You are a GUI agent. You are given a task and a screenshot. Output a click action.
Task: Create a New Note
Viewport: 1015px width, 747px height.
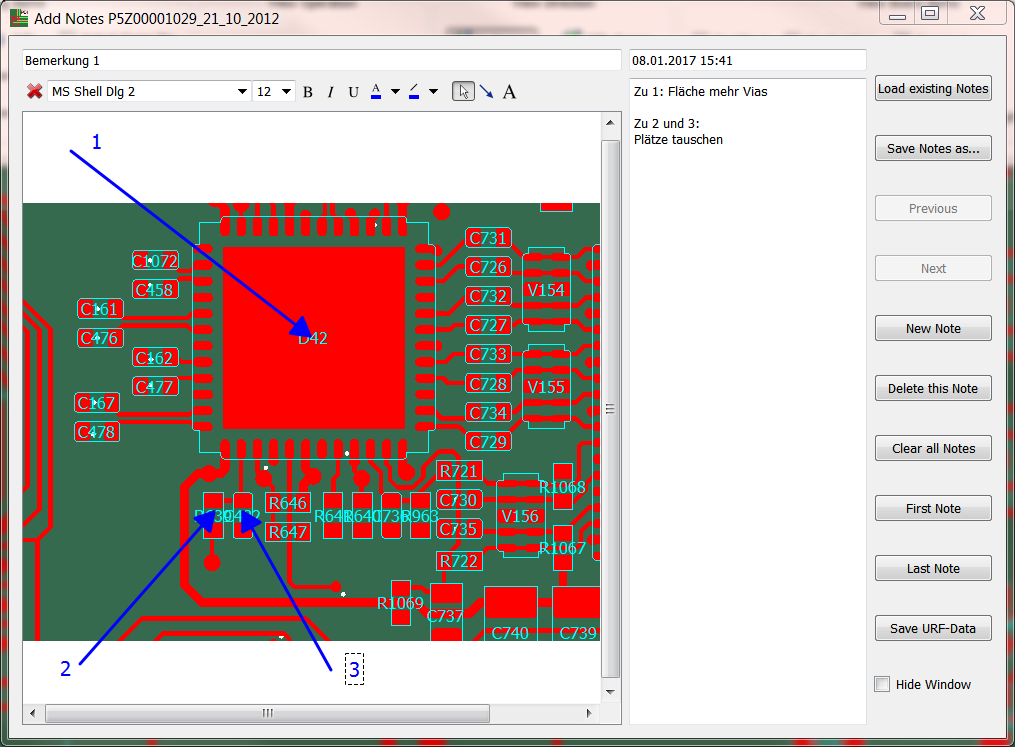933,328
